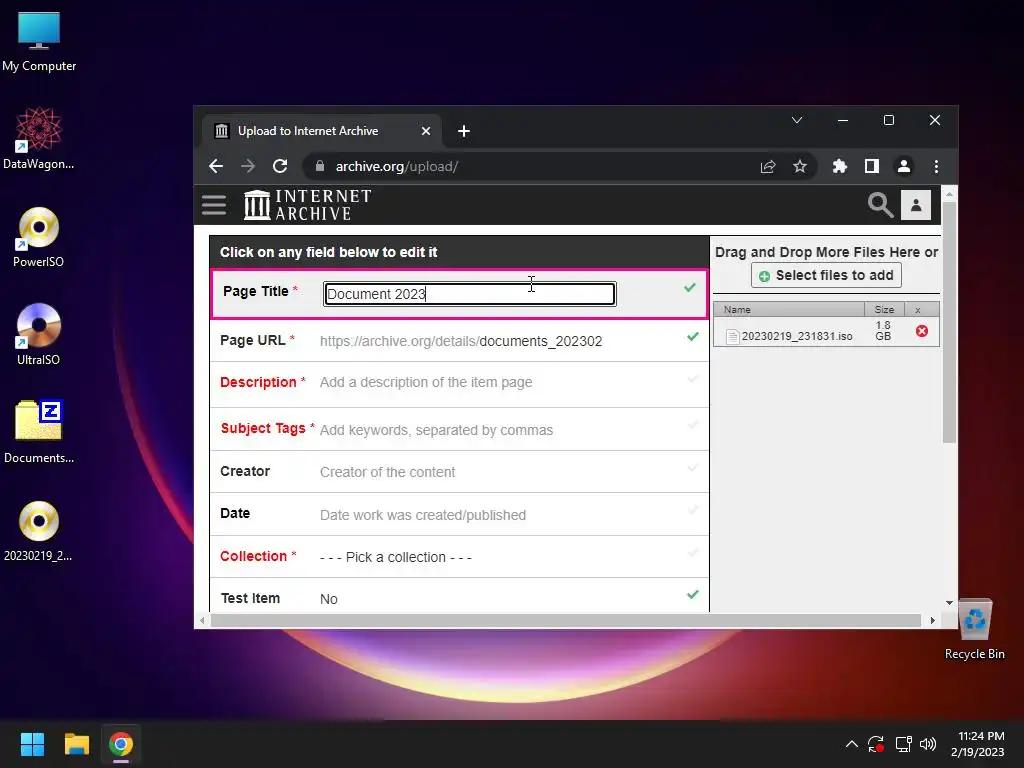Viewport: 1024px width, 768px height.
Task: Edit the Subject Tags keywords field
Action: click(436, 430)
